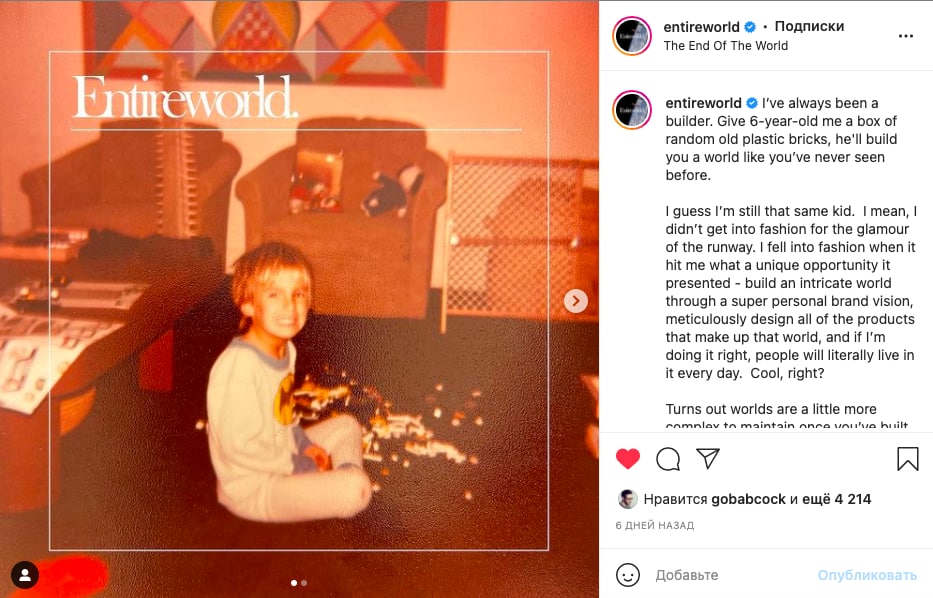View list of ещё 4 214 likes
The height and width of the screenshot is (598, 933).
pos(836,499)
